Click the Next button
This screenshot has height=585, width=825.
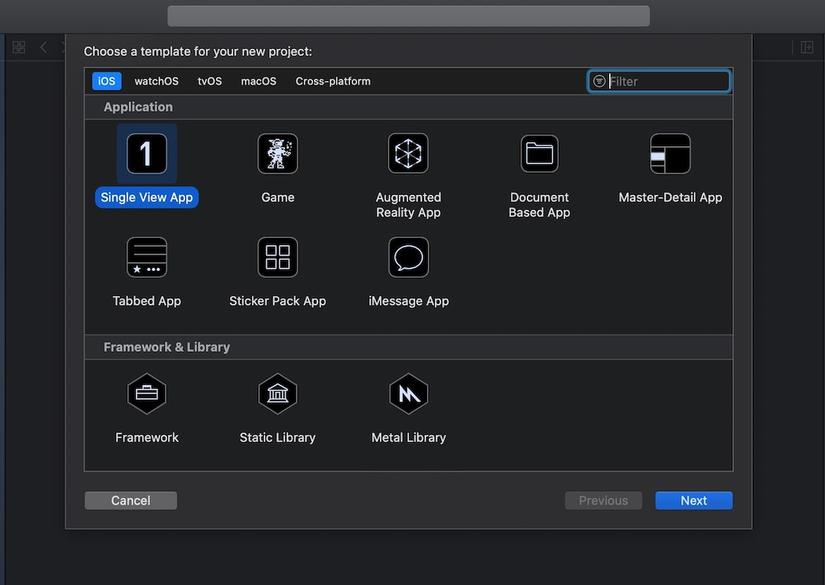pos(693,500)
